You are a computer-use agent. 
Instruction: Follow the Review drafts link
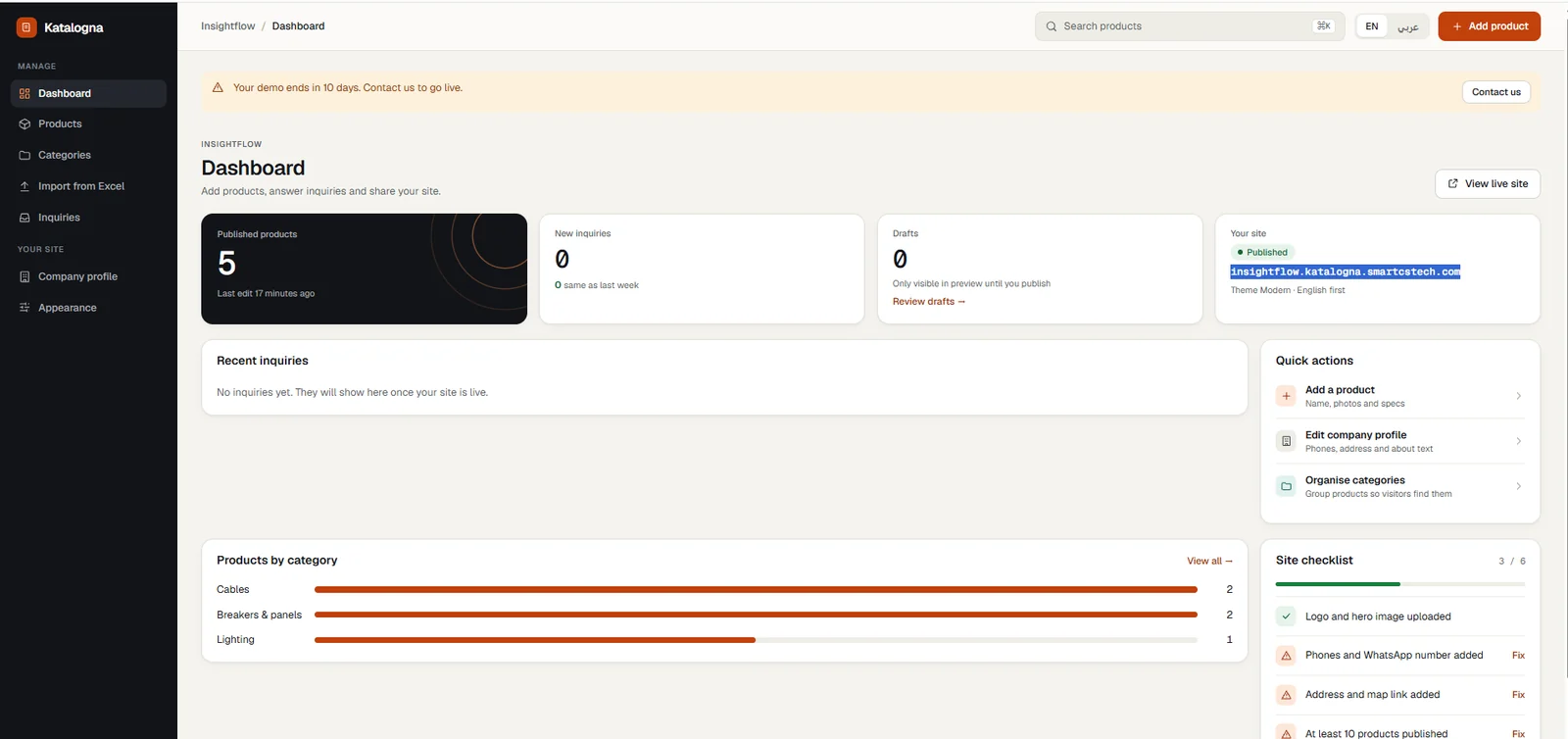[x=928, y=302]
